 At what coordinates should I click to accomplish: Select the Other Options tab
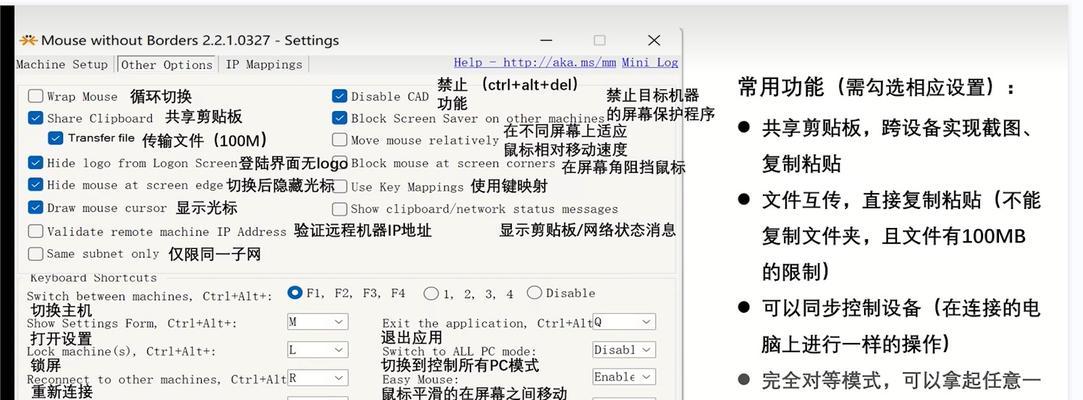(x=166, y=64)
